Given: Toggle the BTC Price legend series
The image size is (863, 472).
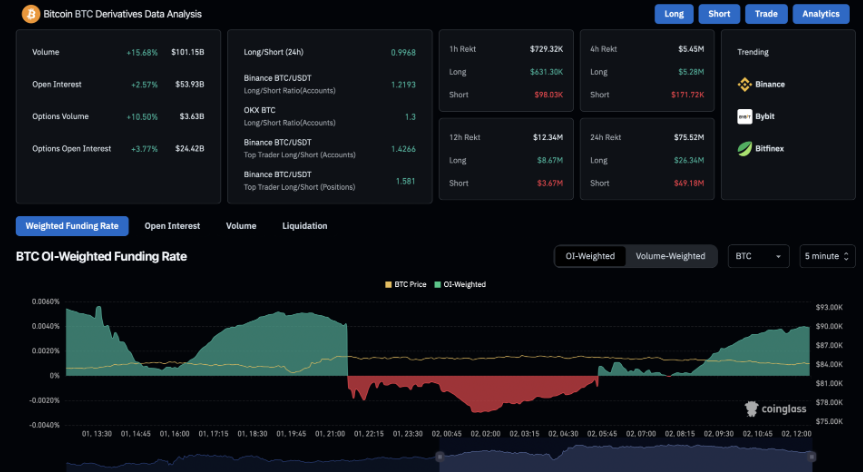Looking at the screenshot, I should (406, 284).
